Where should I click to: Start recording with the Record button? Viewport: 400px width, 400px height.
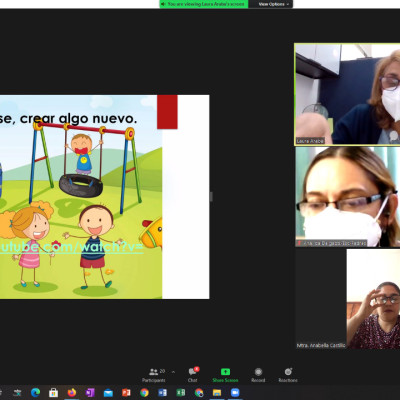(258, 375)
